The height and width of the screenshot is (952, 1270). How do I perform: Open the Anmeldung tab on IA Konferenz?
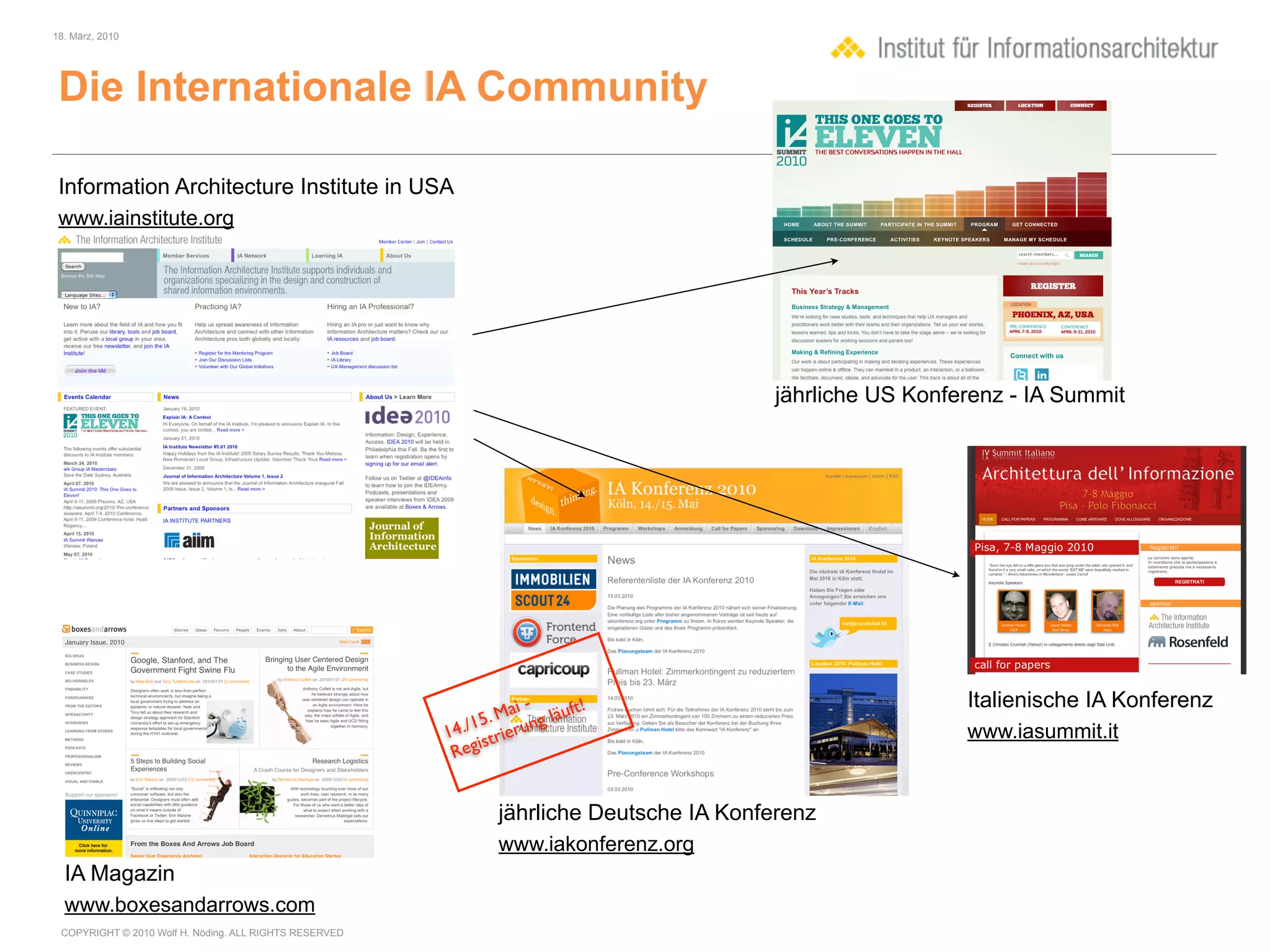pyautogui.click(x=688, y=529)
